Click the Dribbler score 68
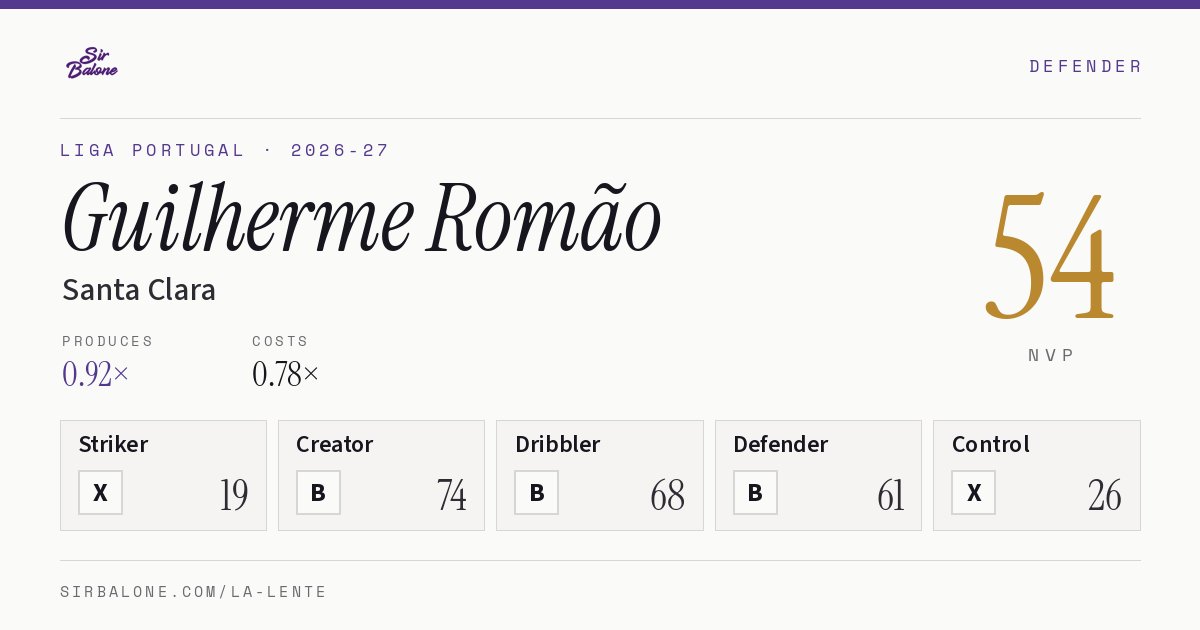Screen dimensions: 1200x630 pos(667,495)
